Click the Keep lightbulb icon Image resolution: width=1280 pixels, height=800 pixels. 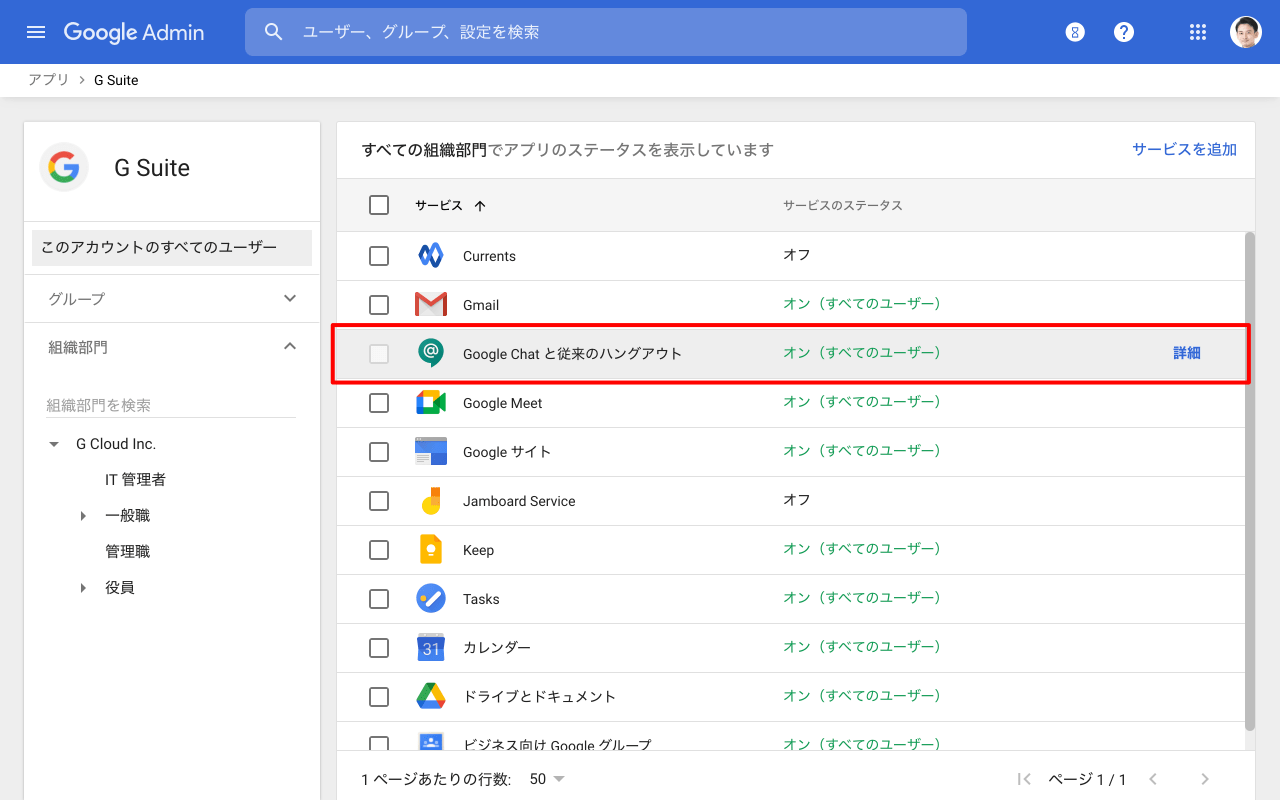coord(431,550)
